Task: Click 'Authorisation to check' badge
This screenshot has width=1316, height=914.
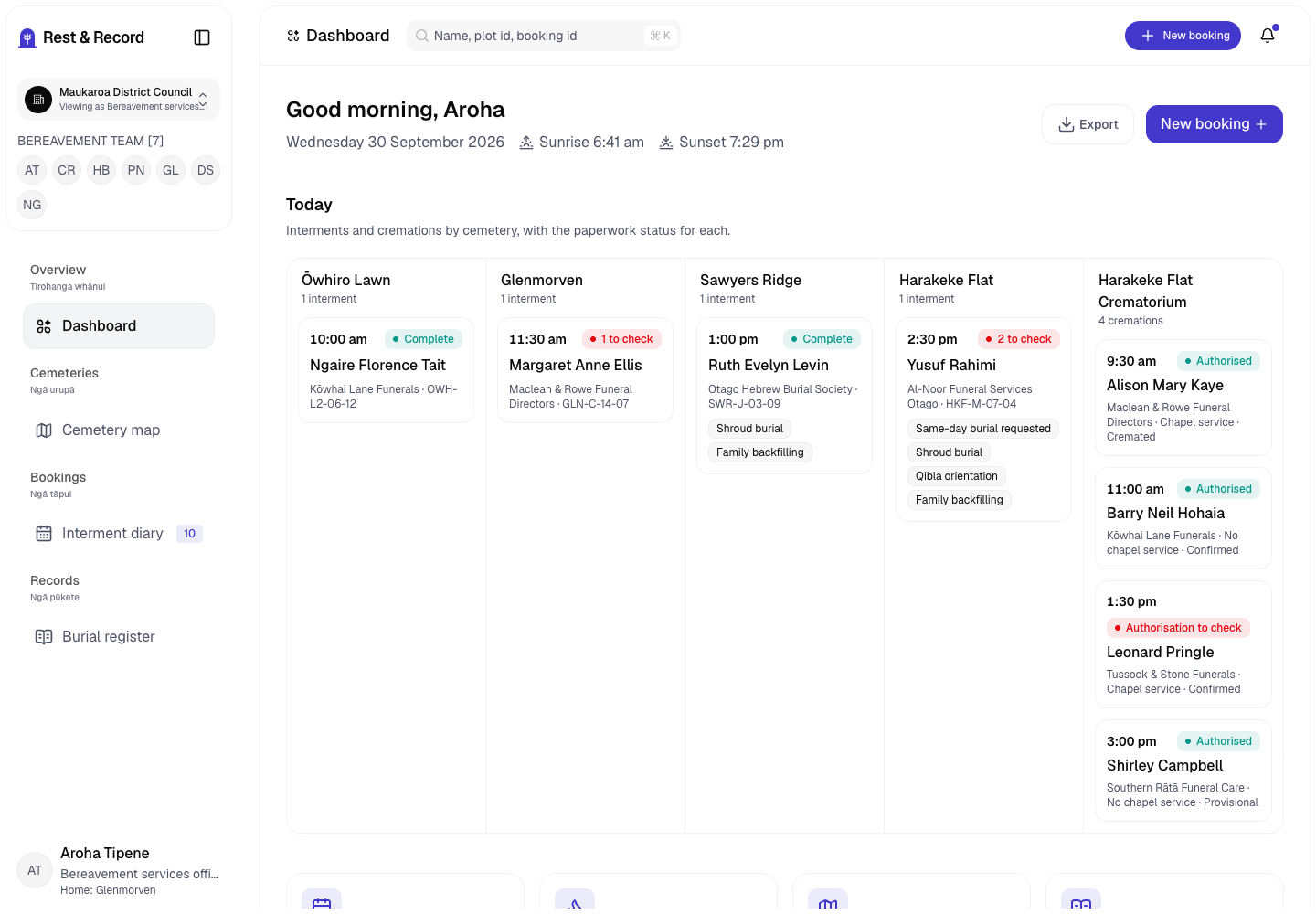Action: (1178, 628)
